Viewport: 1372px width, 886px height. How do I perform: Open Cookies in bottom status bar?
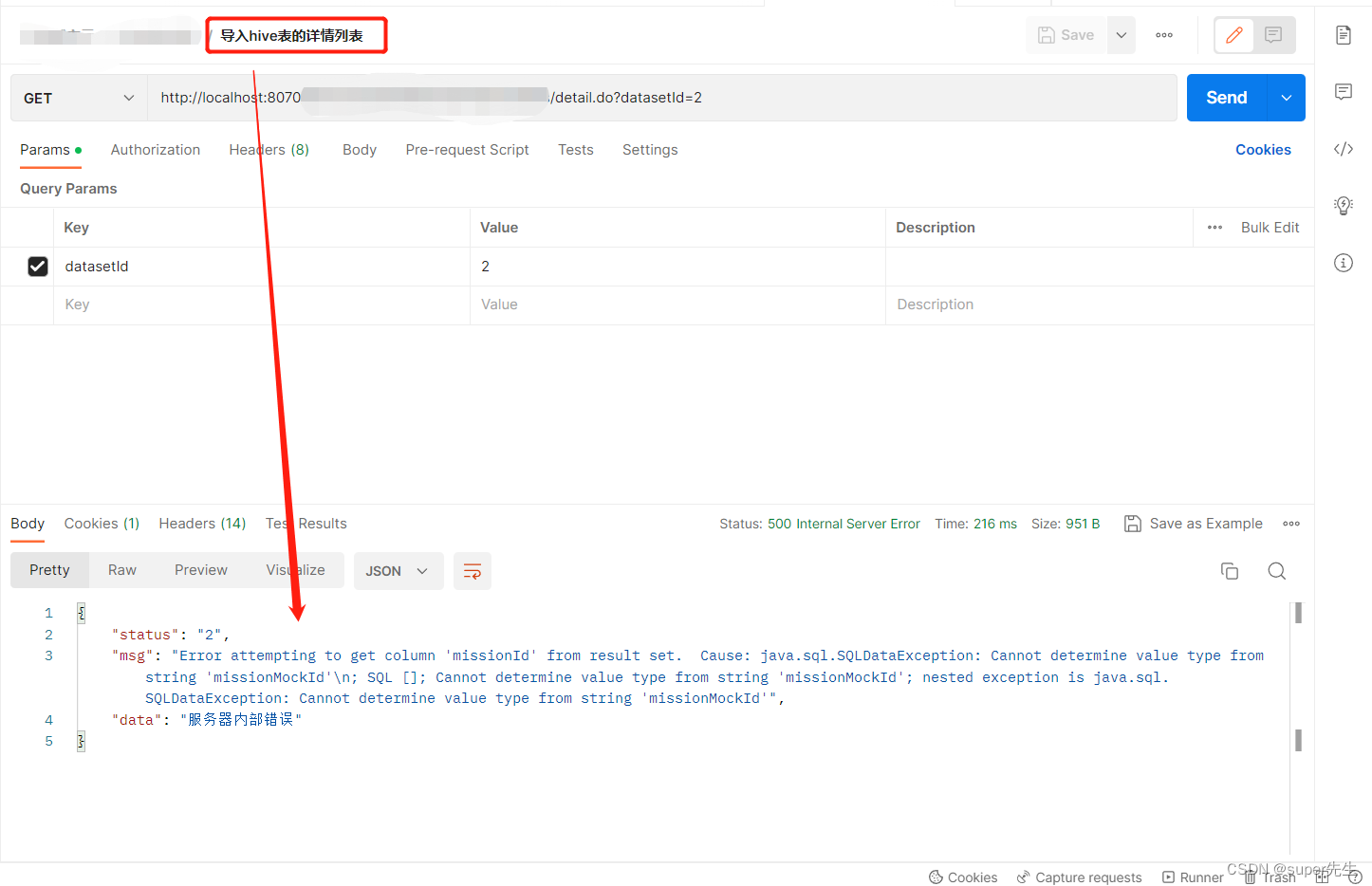(x=963, y=877)
